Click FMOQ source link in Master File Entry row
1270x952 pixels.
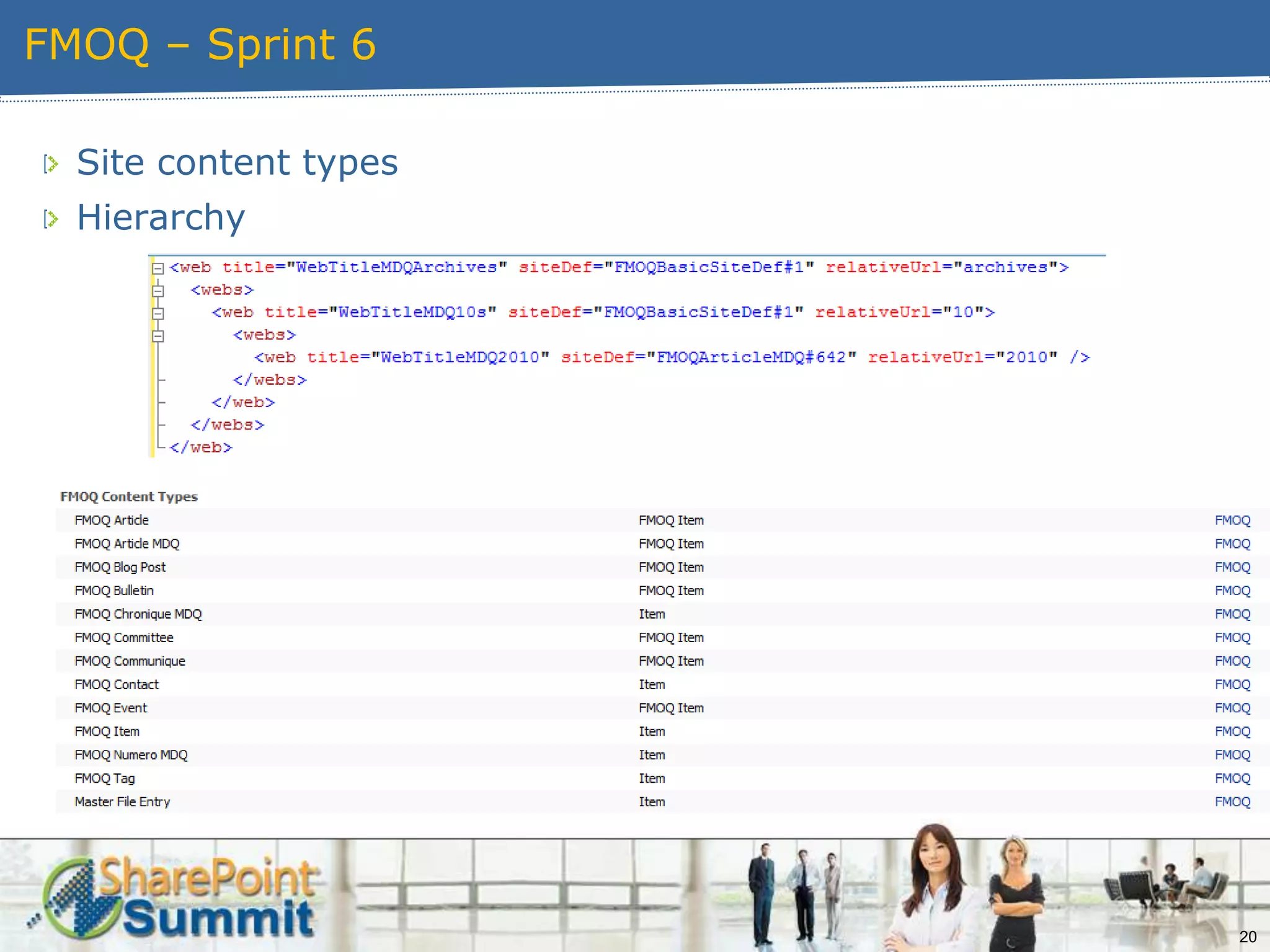point(1232,802)
